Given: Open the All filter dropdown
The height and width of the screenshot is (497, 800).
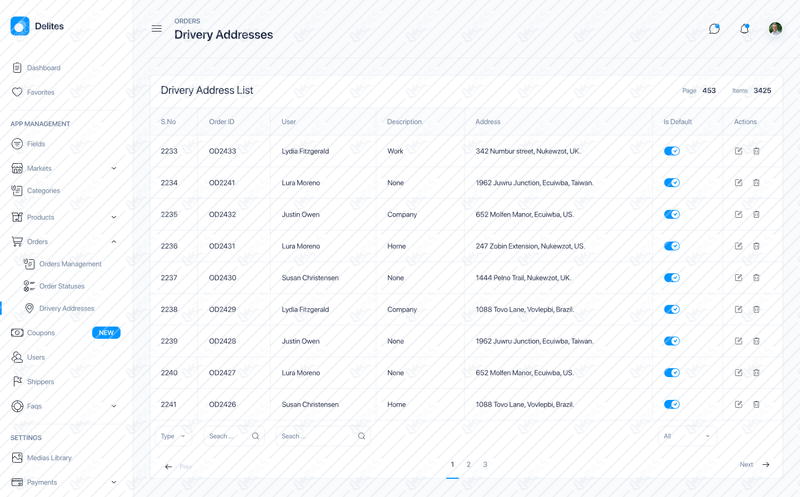Looking at the screenshot, I should pyautogui.click(x=687, y=436).
